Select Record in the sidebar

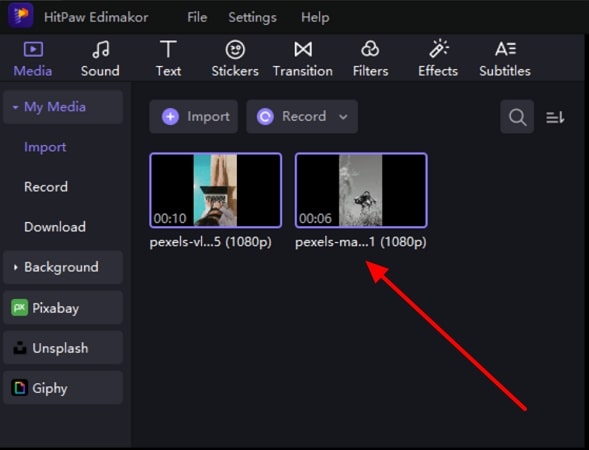click(x=46, y=187)
